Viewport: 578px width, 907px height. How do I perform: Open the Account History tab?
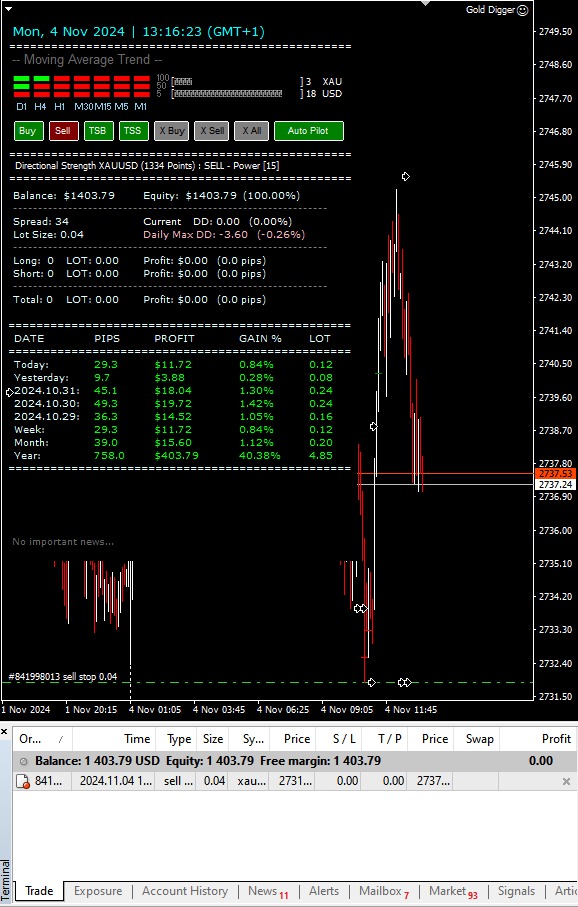185,891
